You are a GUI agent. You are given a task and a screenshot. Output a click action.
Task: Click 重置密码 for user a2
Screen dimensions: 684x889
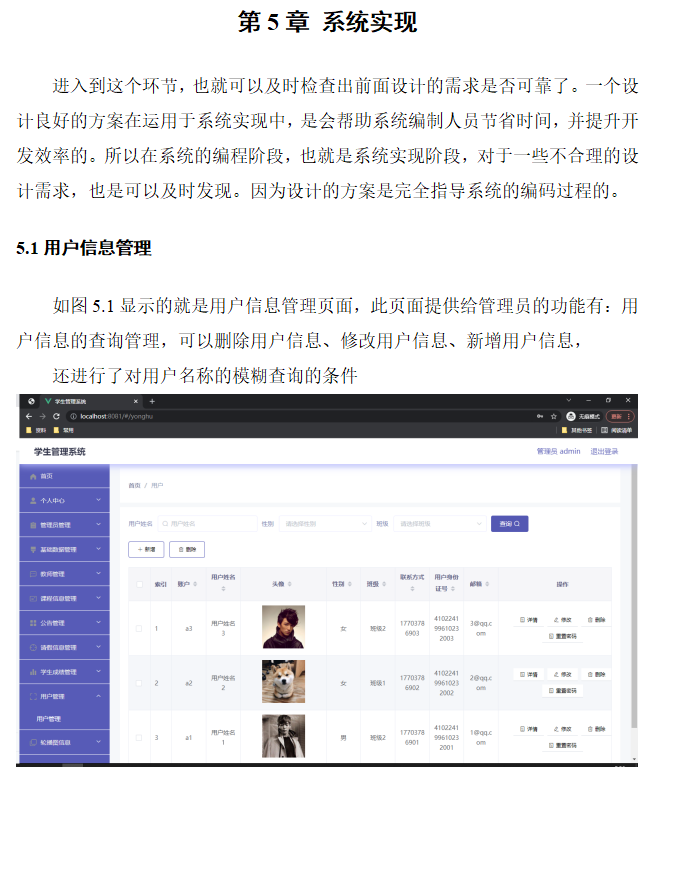click(x=563, y=691)
